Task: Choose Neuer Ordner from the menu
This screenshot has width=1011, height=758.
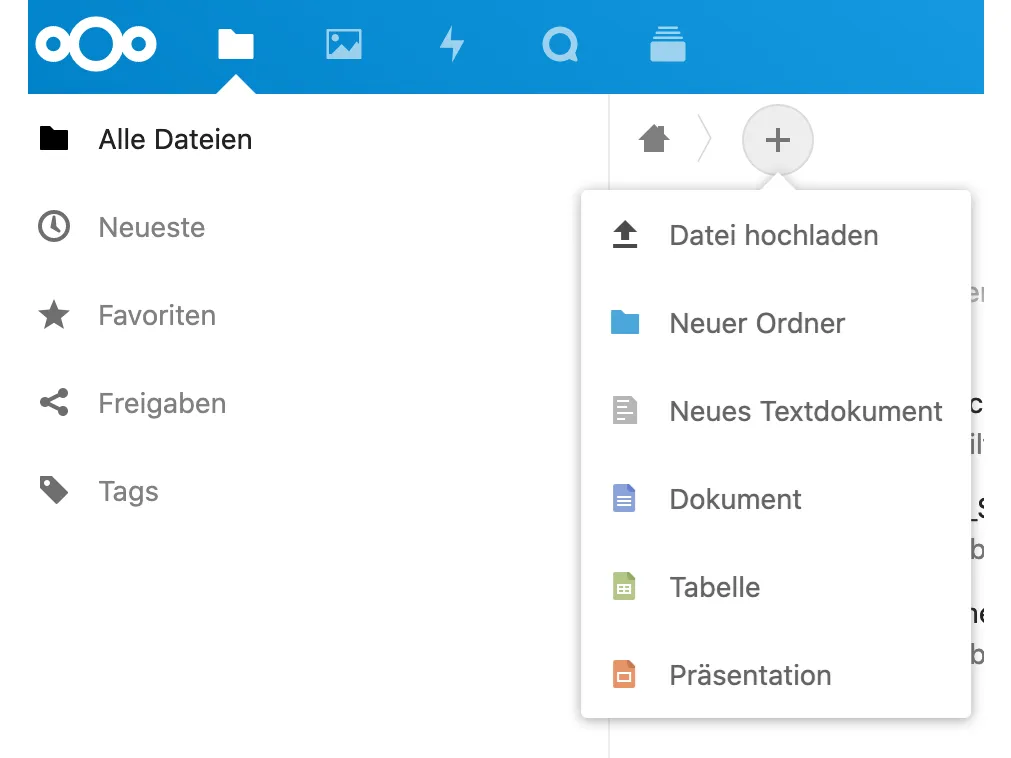Action: [x=776, y=324]
